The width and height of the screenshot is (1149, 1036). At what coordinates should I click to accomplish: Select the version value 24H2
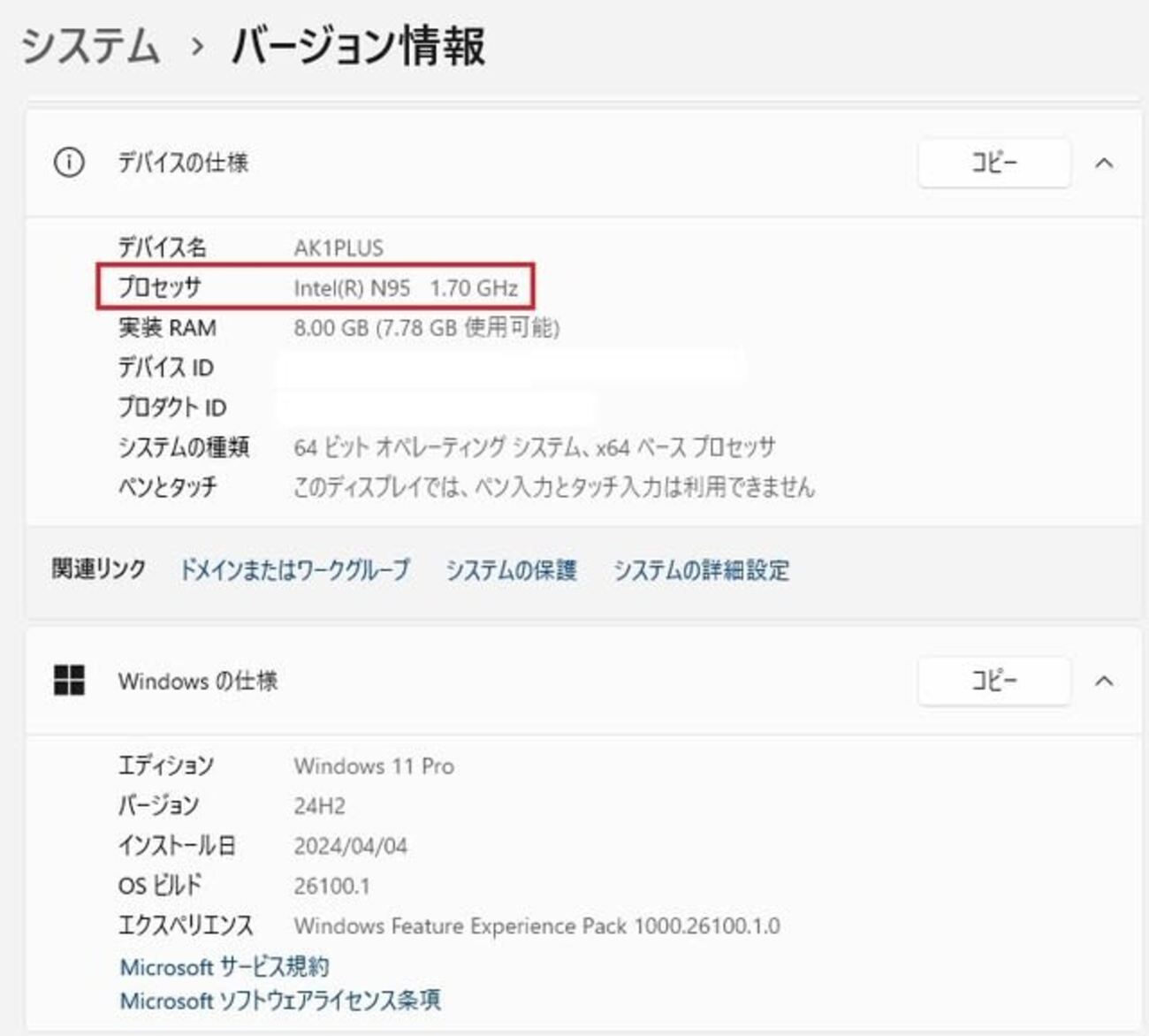coord(320,806)
